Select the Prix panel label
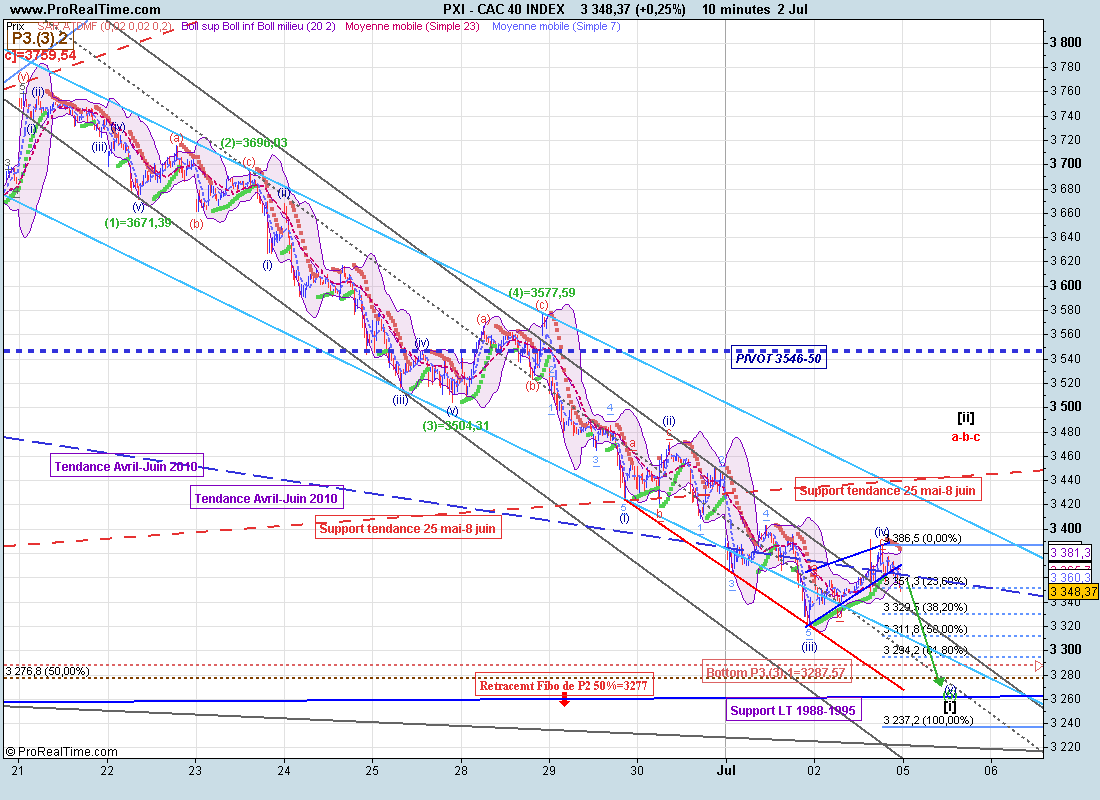This screenshot has width=1100, height=800. pyautogui.click(x=15, y=26)
